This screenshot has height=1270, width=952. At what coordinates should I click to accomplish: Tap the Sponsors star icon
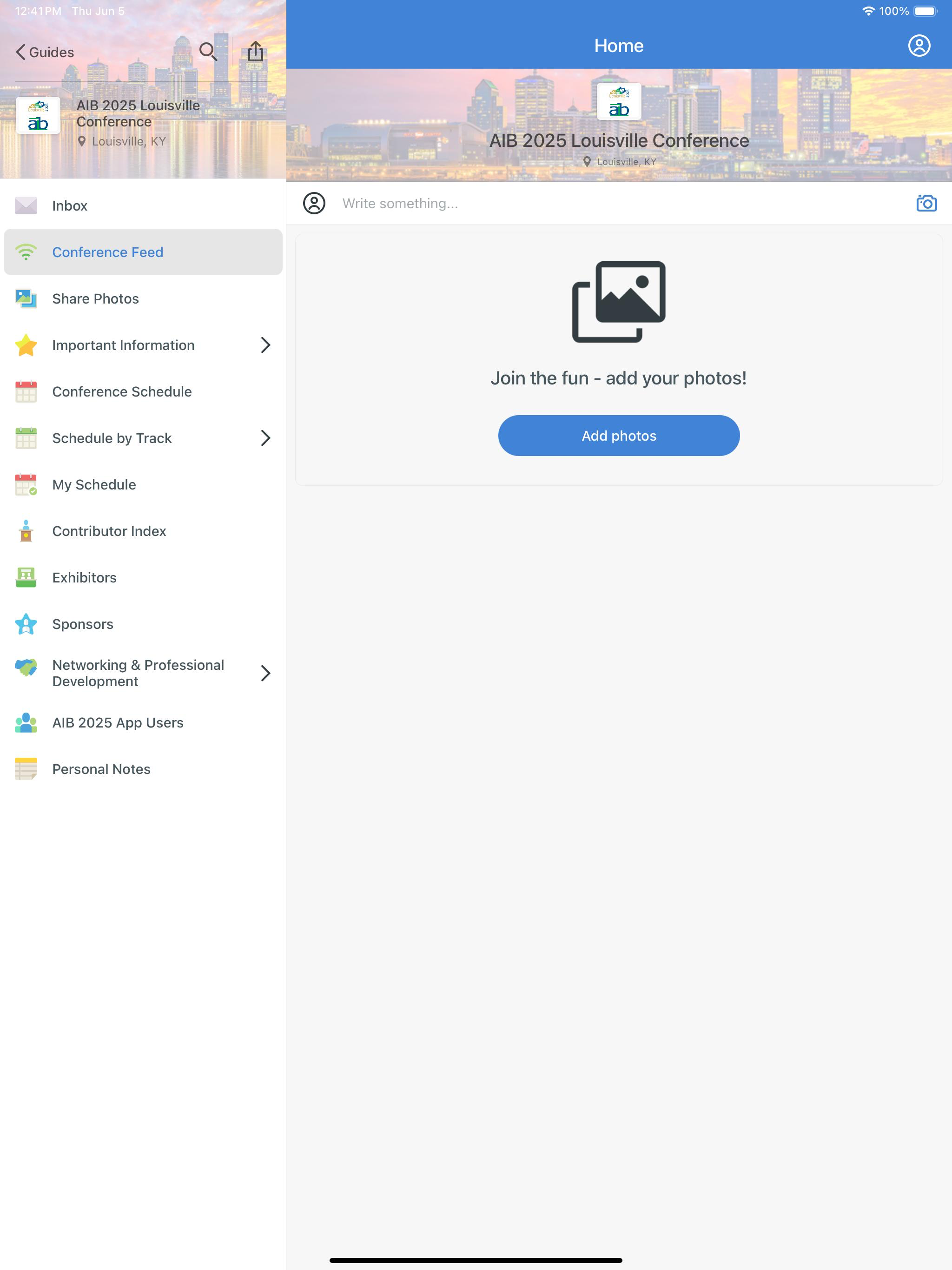pos(26,624)
